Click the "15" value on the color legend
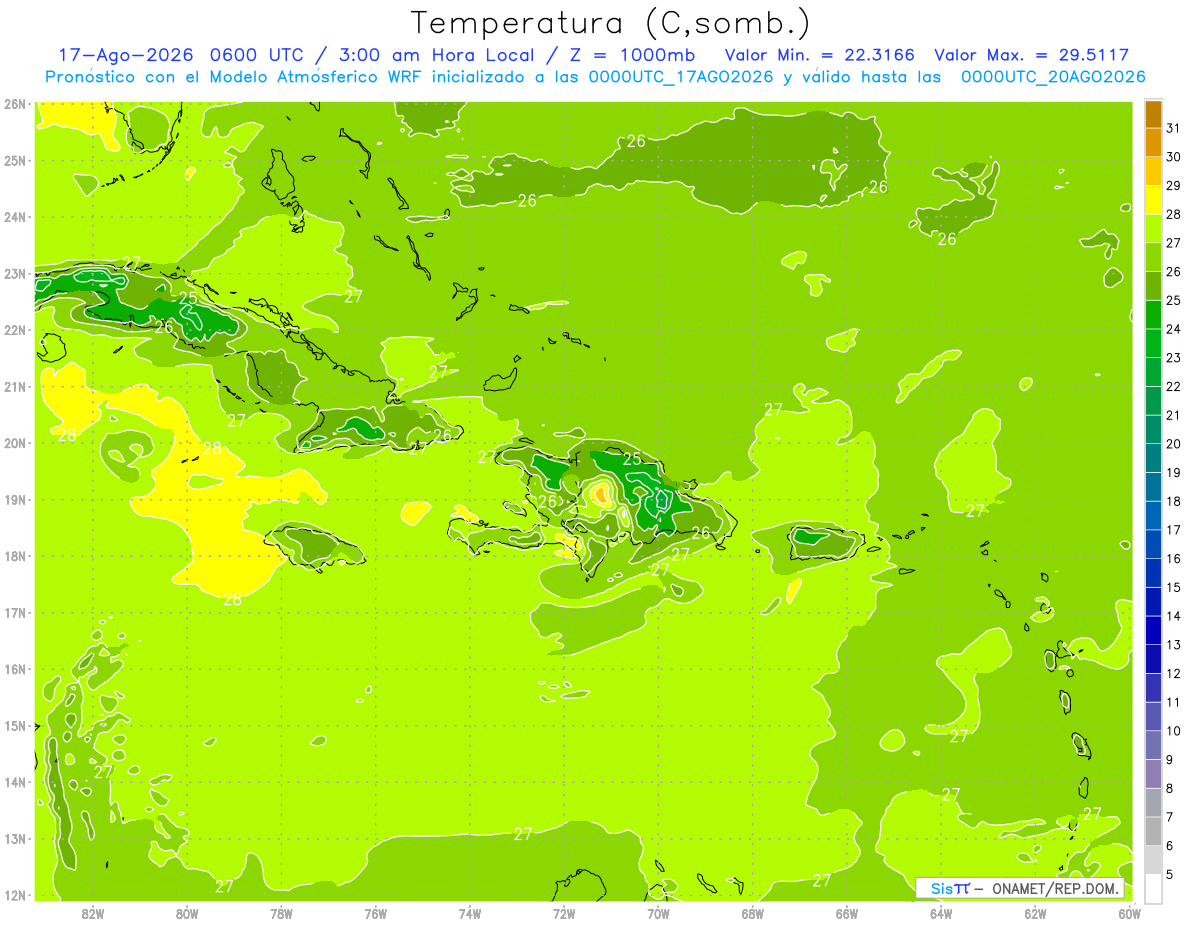1200x927 pixels. coord(1174,587)
